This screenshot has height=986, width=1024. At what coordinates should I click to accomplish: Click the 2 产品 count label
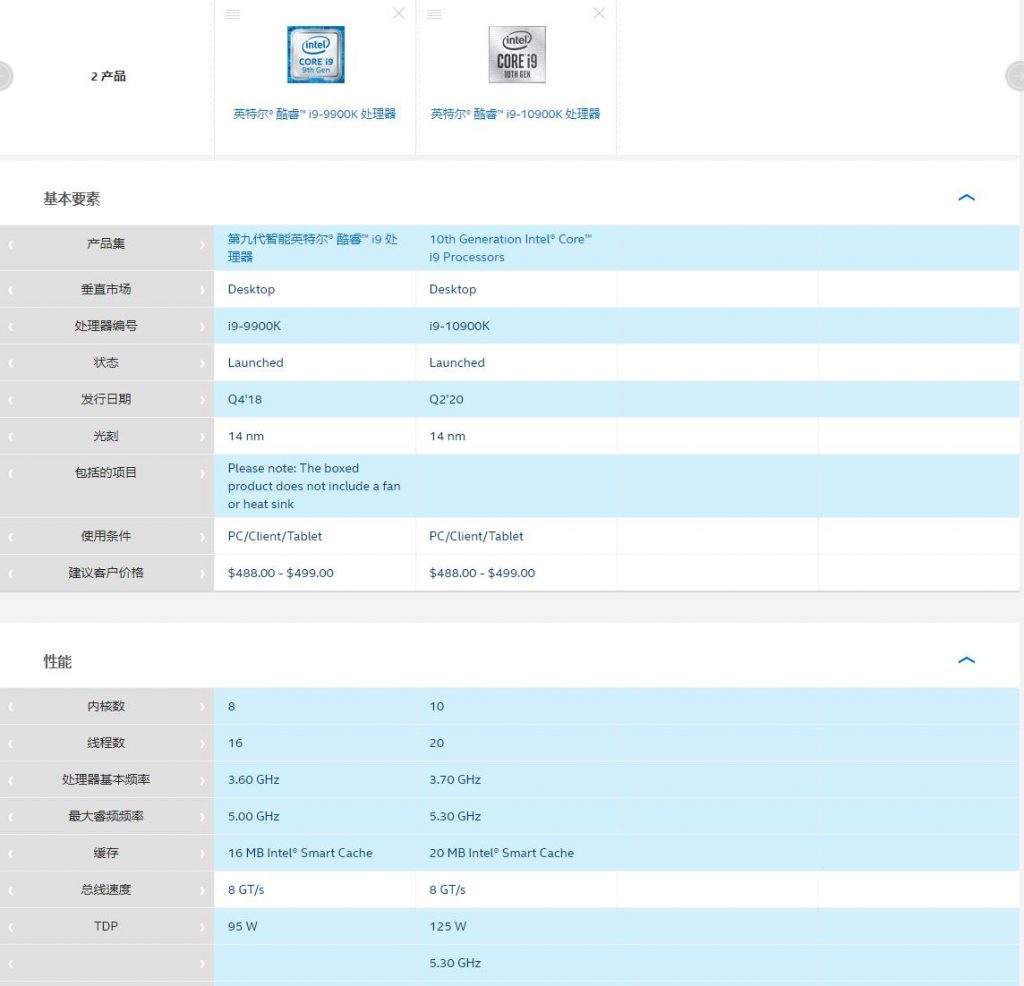click(108, 76)
